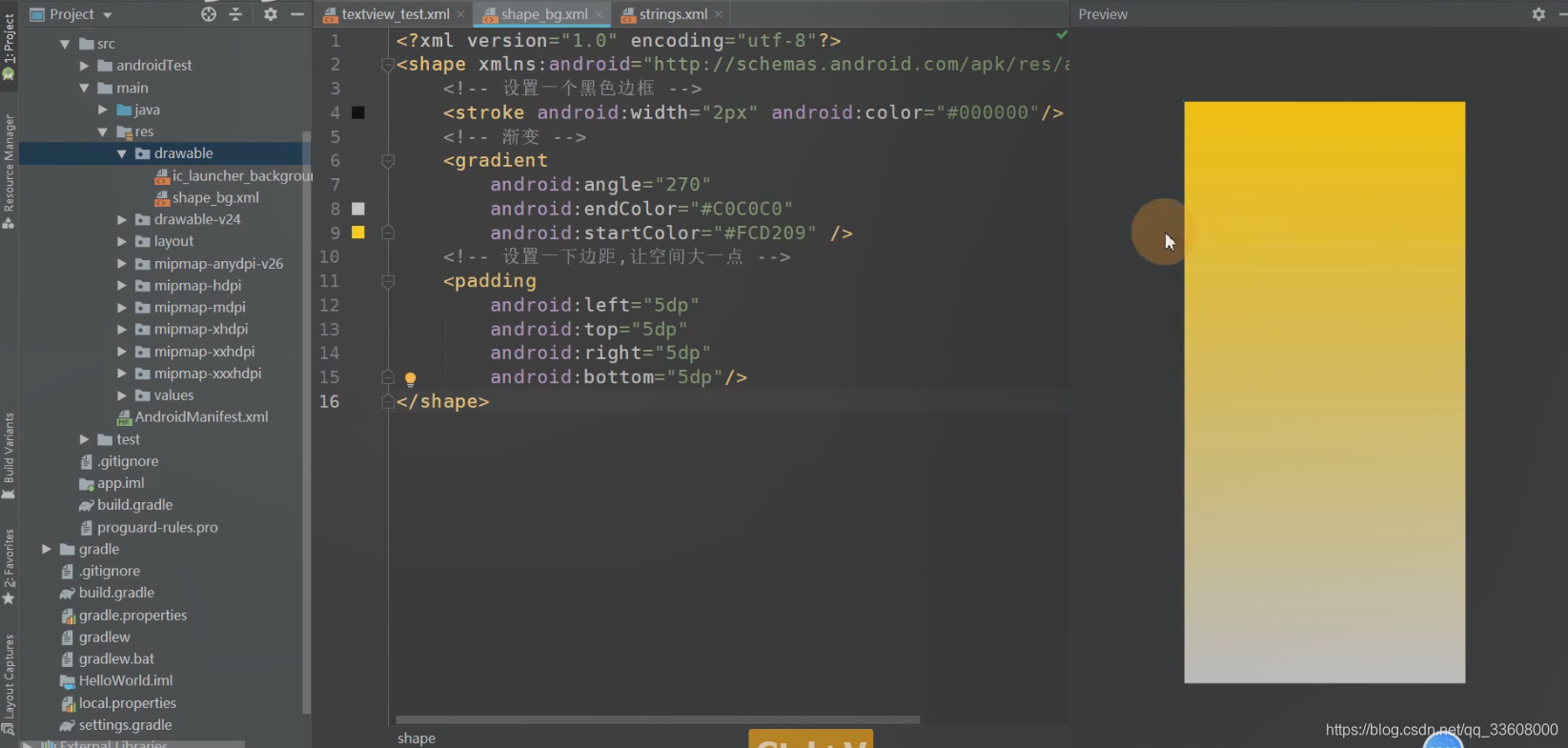1568x748 pixels.
Task: Click the project tree vertical scrollbar
Action: tap(306, 422)
